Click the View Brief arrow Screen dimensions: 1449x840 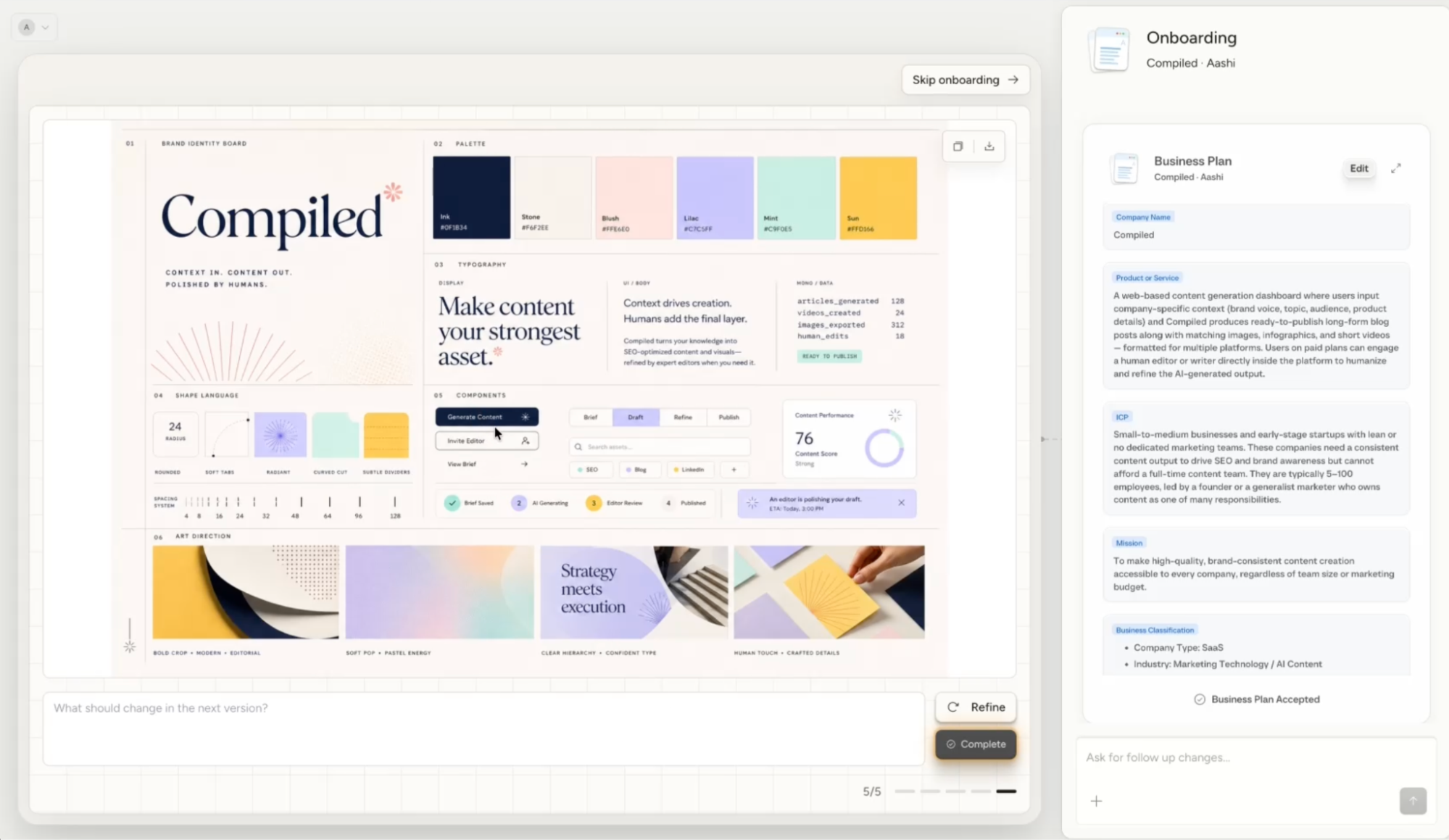(524, 464)
